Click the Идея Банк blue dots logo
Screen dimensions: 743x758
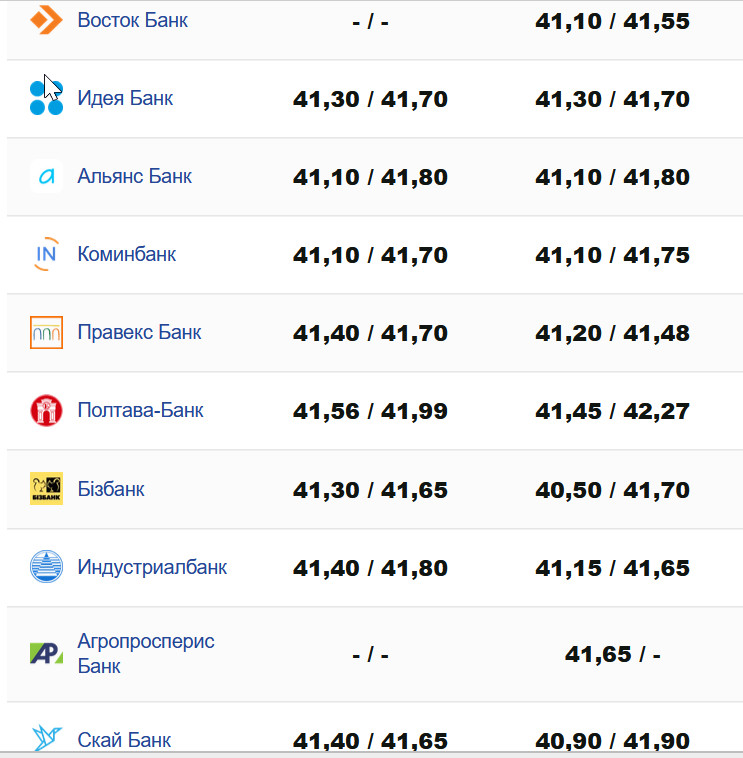46,97
